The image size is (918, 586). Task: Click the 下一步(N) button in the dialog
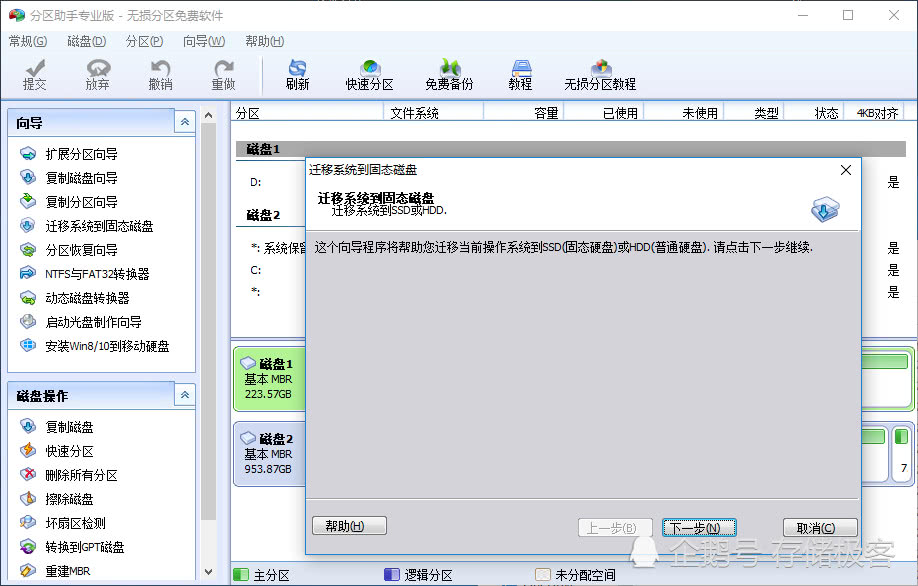(698, 527)
